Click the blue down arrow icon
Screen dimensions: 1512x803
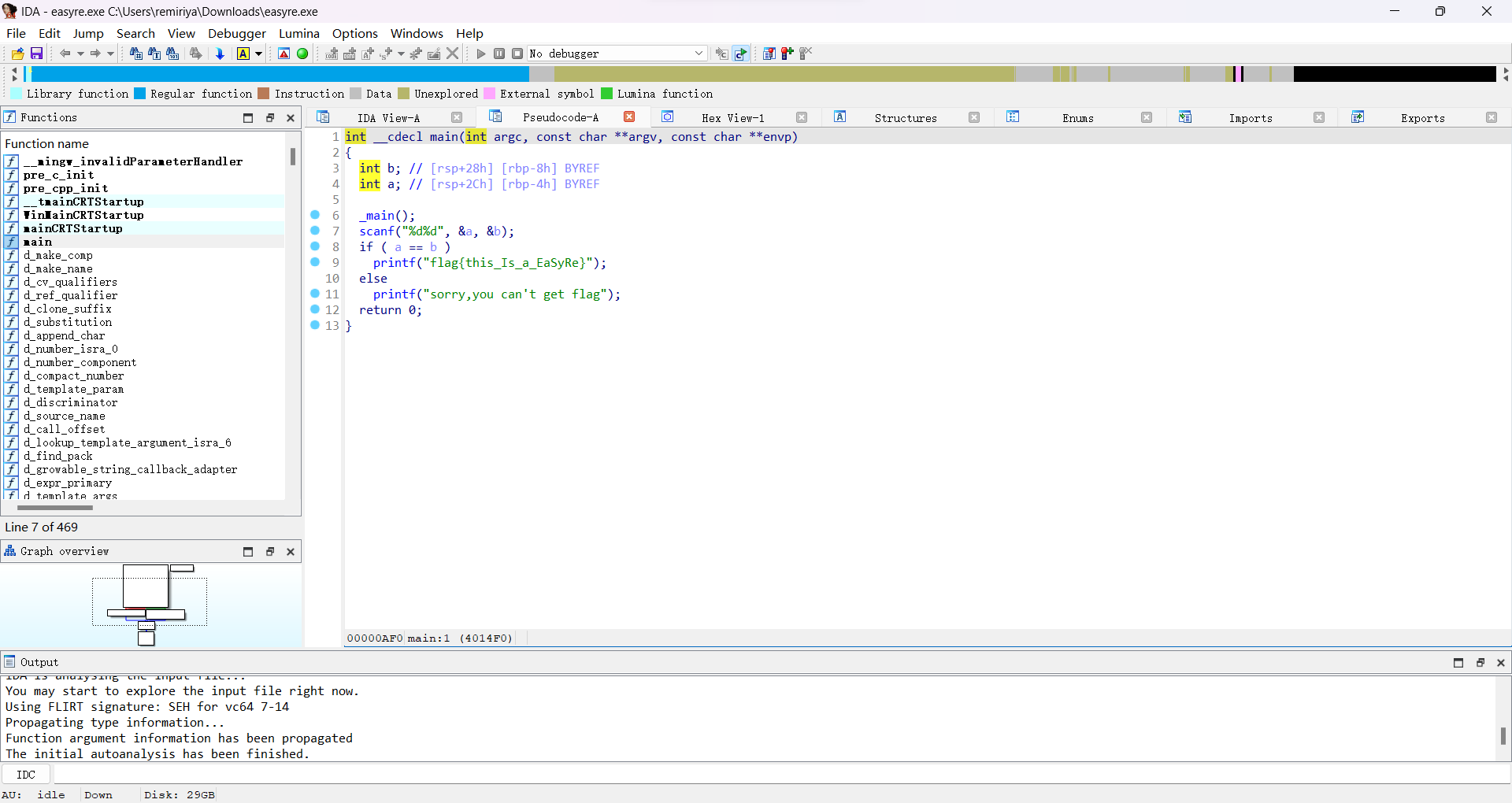pyautogui.click(x=220, y=54)
